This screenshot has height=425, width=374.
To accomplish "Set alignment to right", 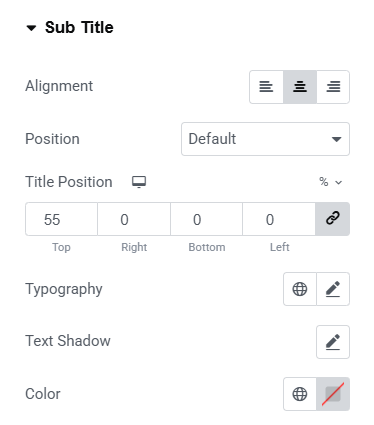I will tap(333, 87).
